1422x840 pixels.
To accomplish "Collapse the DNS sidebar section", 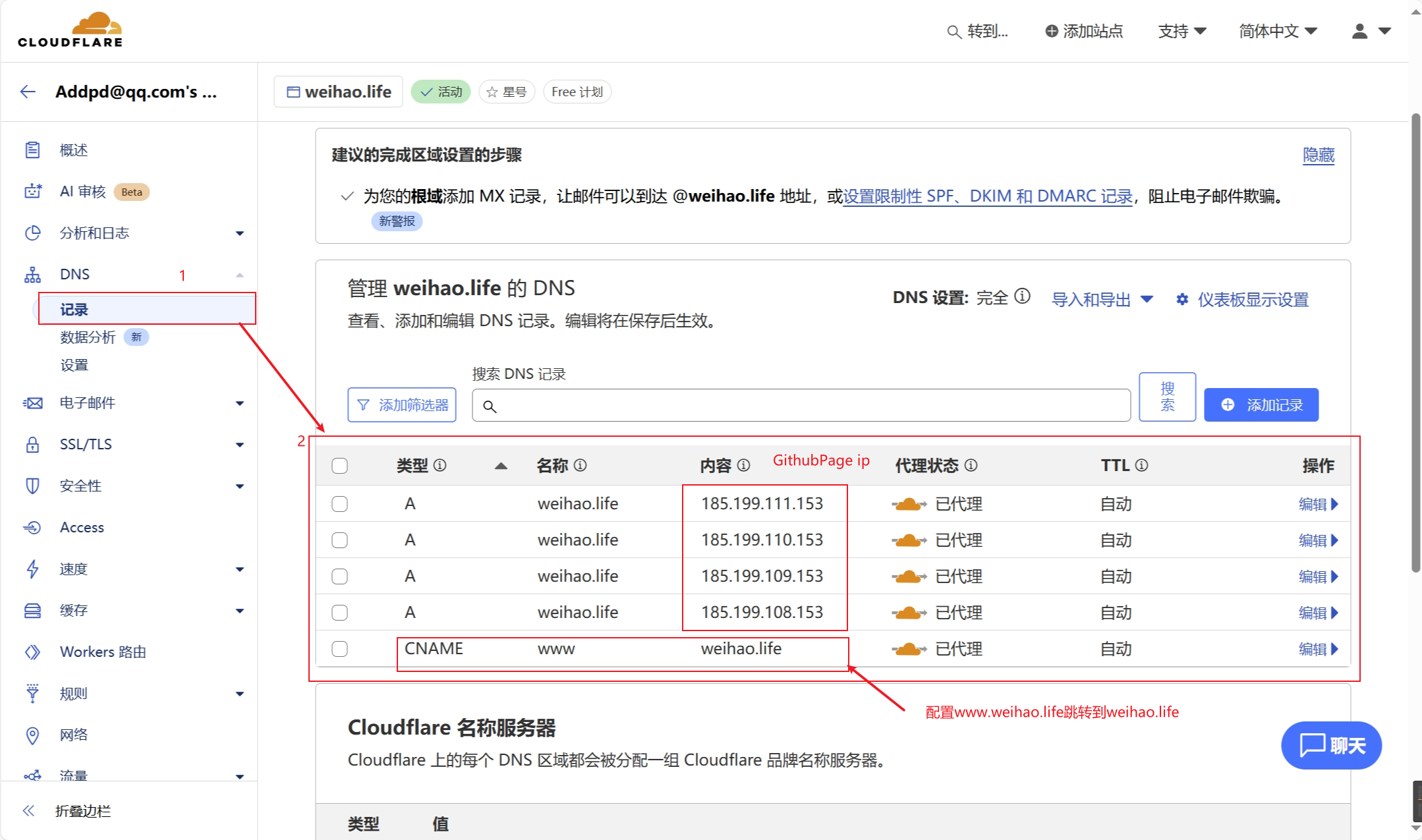I will click(x=240, y=275).
